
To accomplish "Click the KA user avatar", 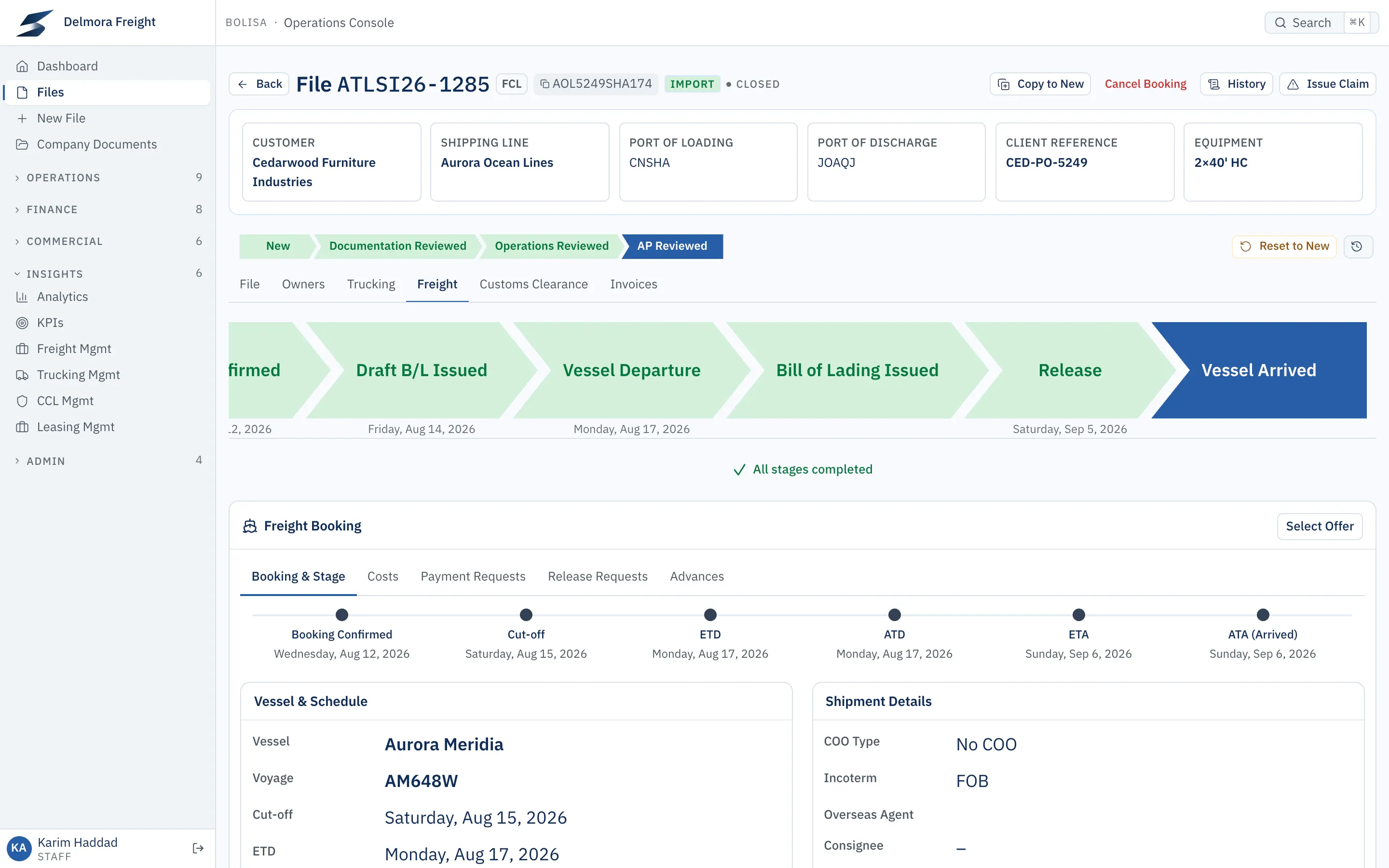I will coord(18,848).
